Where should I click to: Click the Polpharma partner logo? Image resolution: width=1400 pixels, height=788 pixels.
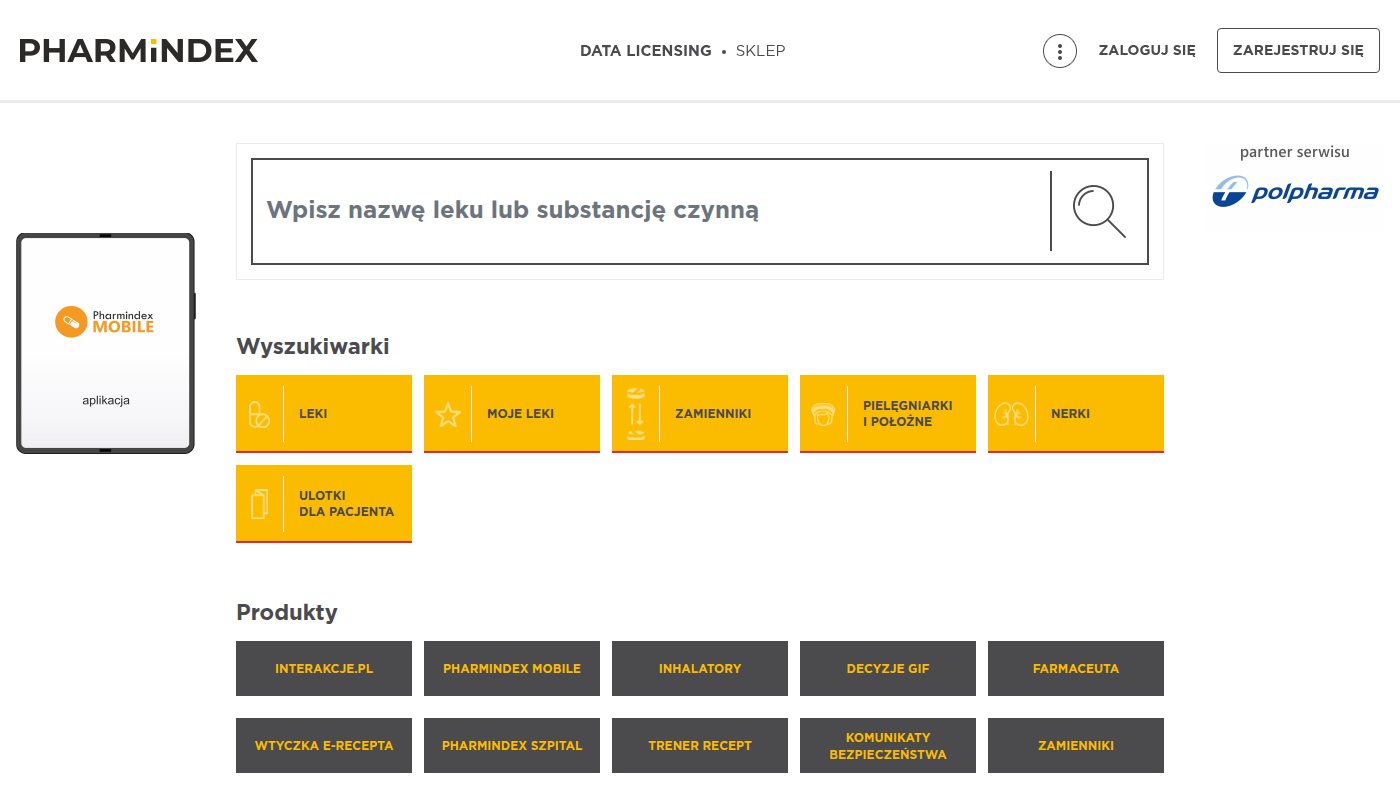point(1295,191)
